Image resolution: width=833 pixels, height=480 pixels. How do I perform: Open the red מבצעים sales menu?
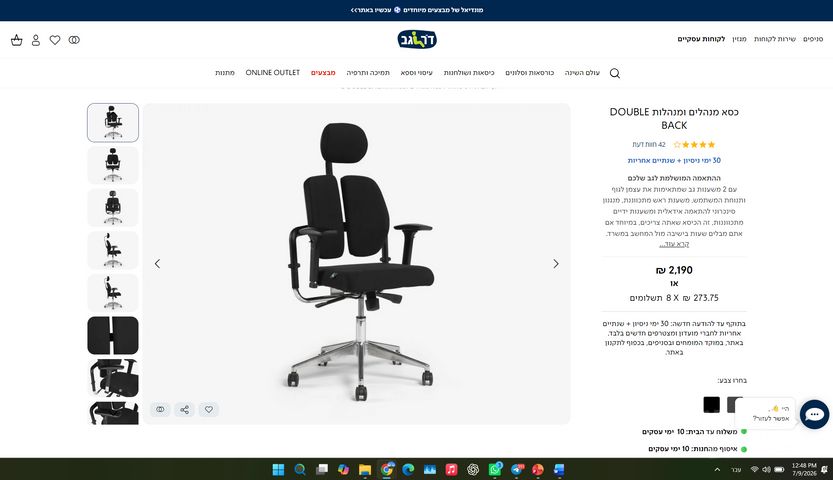323,73
